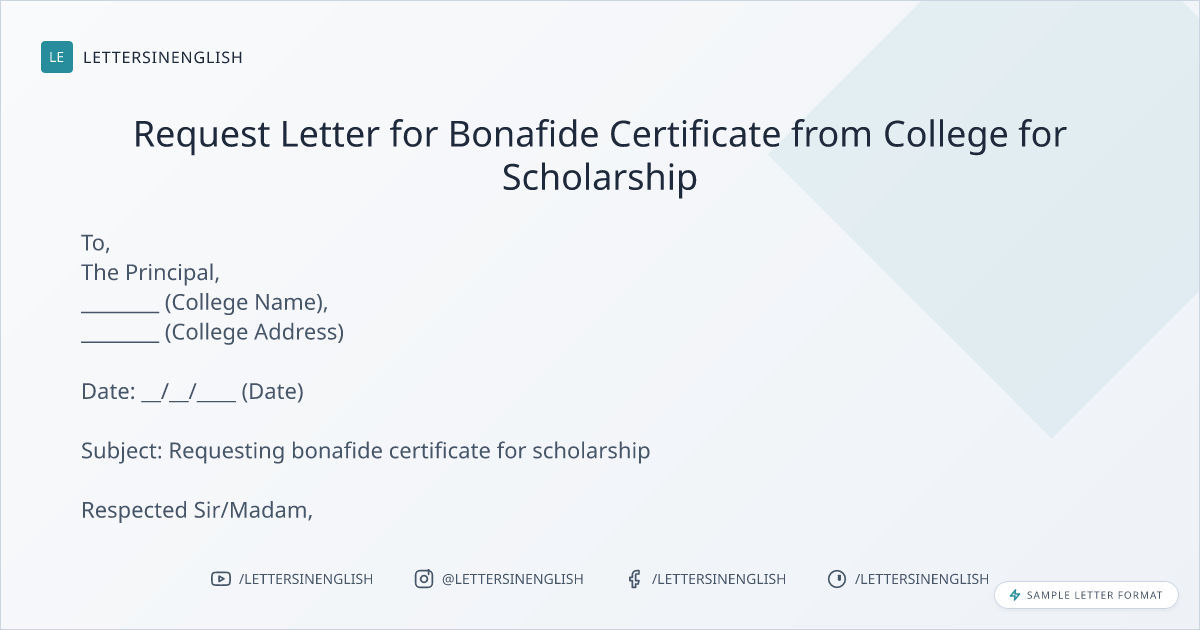This screenshot has width=1200, height=630.
Task: Open the Instagram @LETTERSINENGLISH handle
Action: coord(513,579)
